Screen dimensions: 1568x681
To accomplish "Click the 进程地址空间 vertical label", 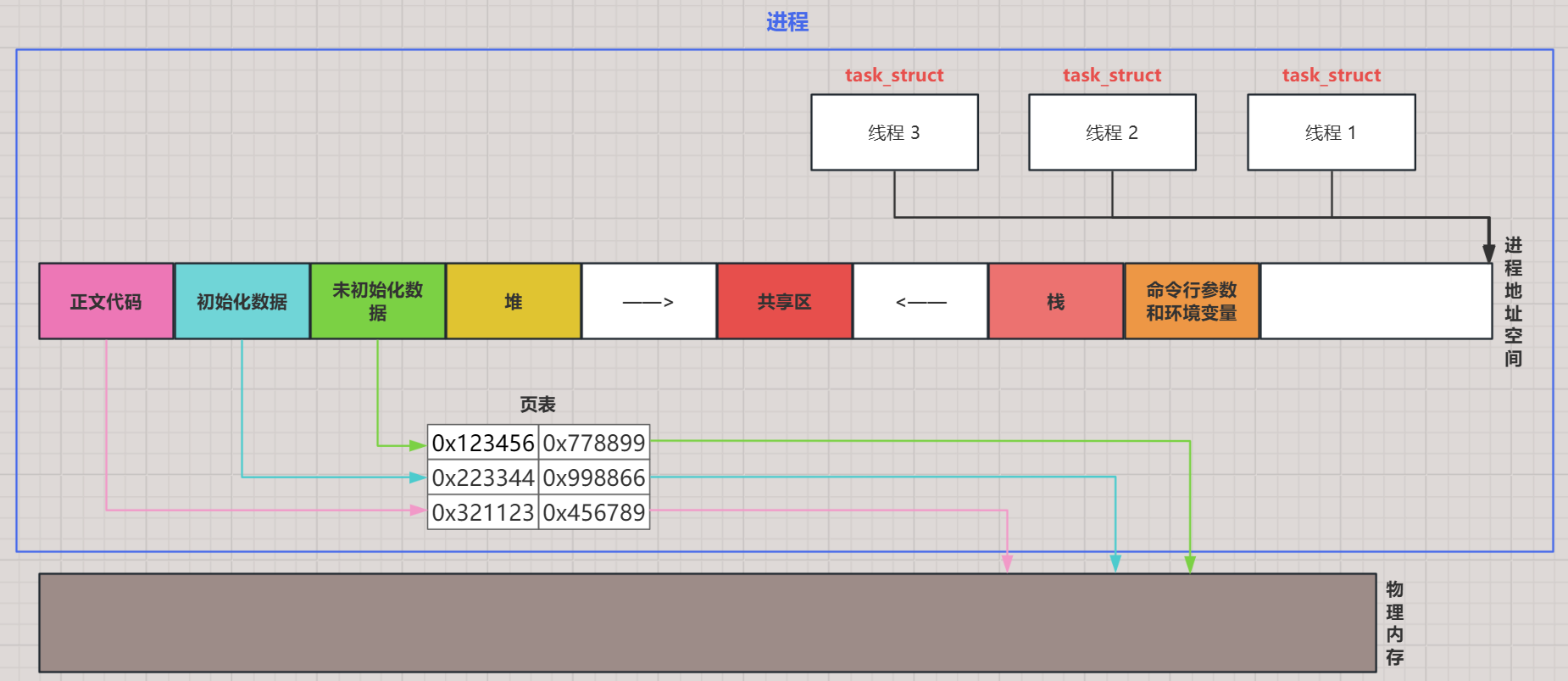I will pos(1513,302).
